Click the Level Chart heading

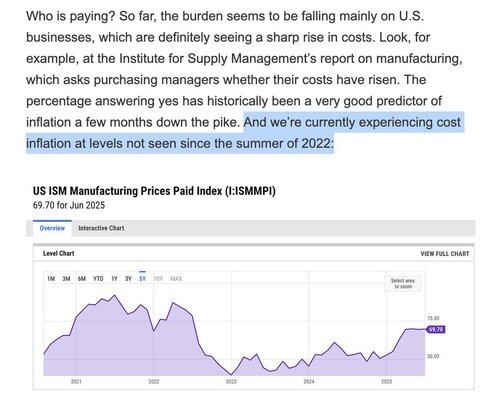click(x=59, y=253)
